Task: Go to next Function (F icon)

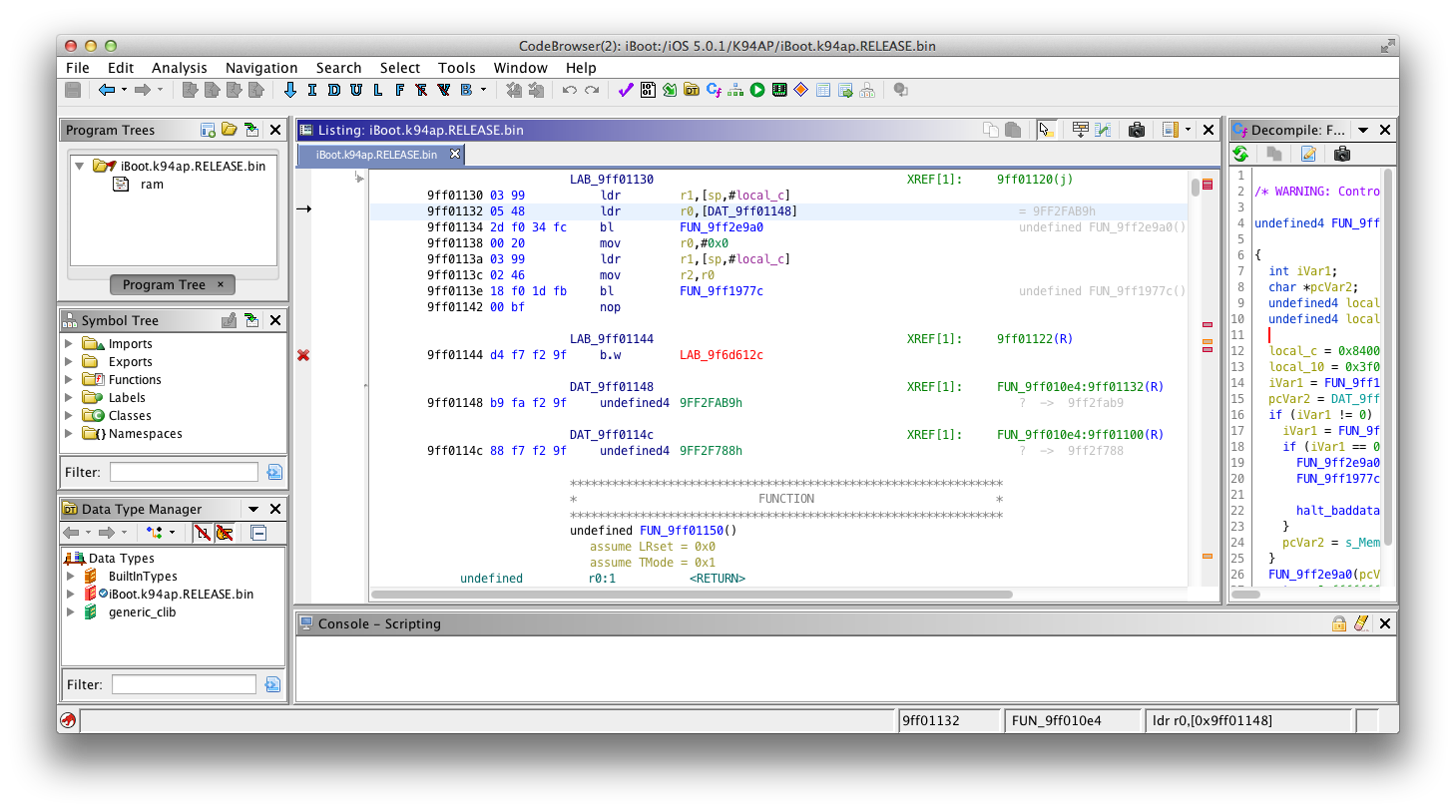Action: tap(399, 90)
